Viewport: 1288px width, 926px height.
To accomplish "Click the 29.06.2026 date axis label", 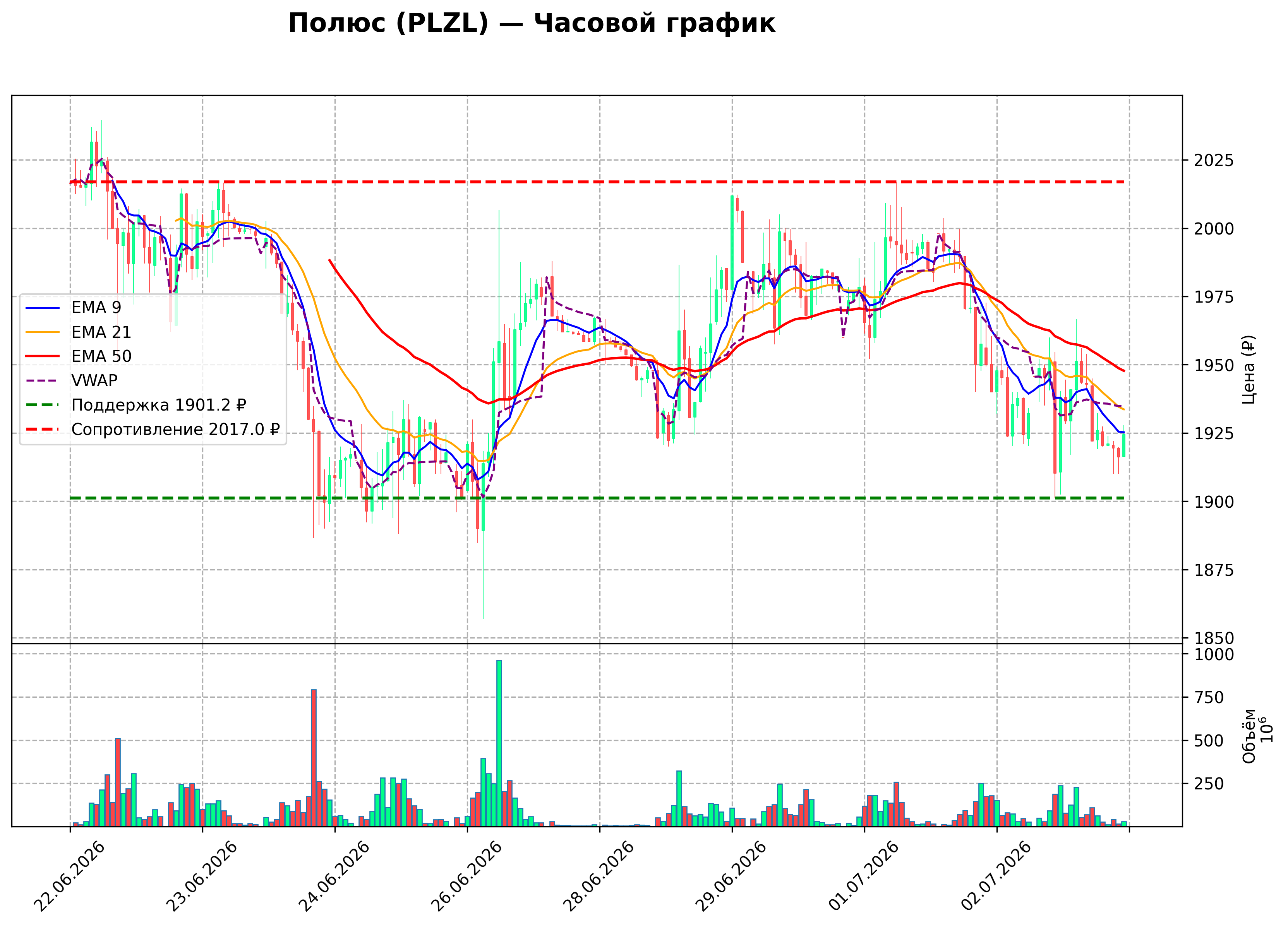I will pyautogui.click(x=731, y=876).
